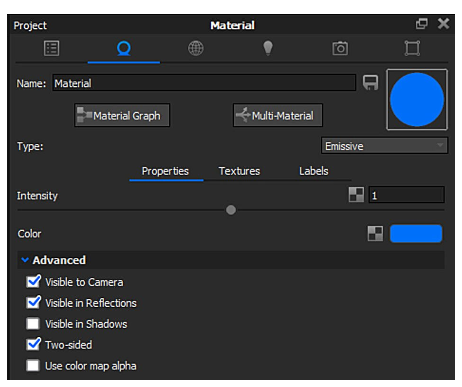Close the Project panel

pyautogui.click(x=444, y=24)
